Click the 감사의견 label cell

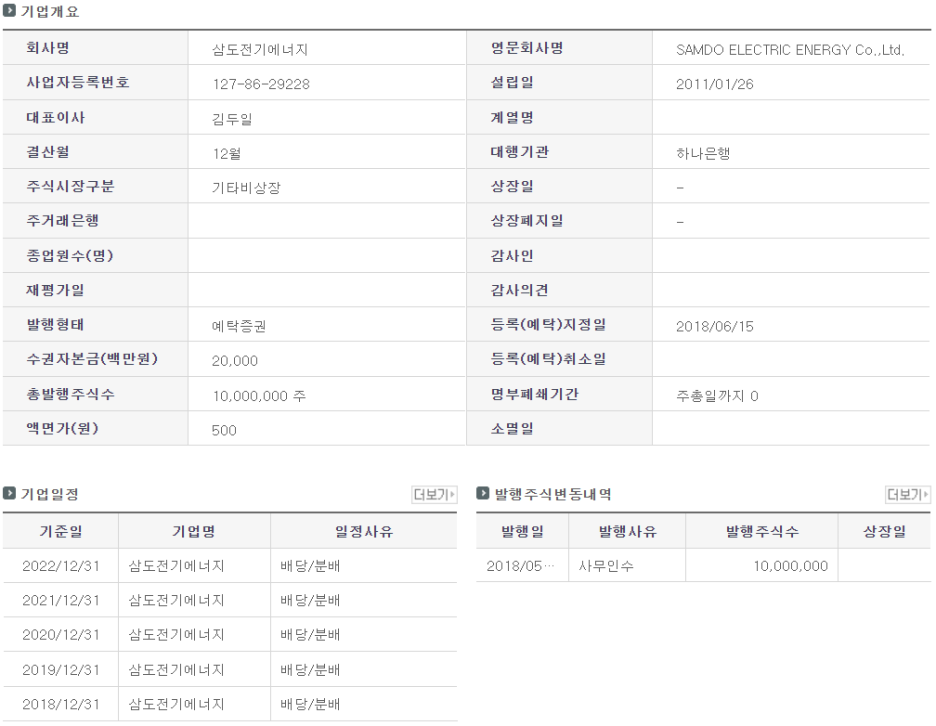tap(559, 290)
